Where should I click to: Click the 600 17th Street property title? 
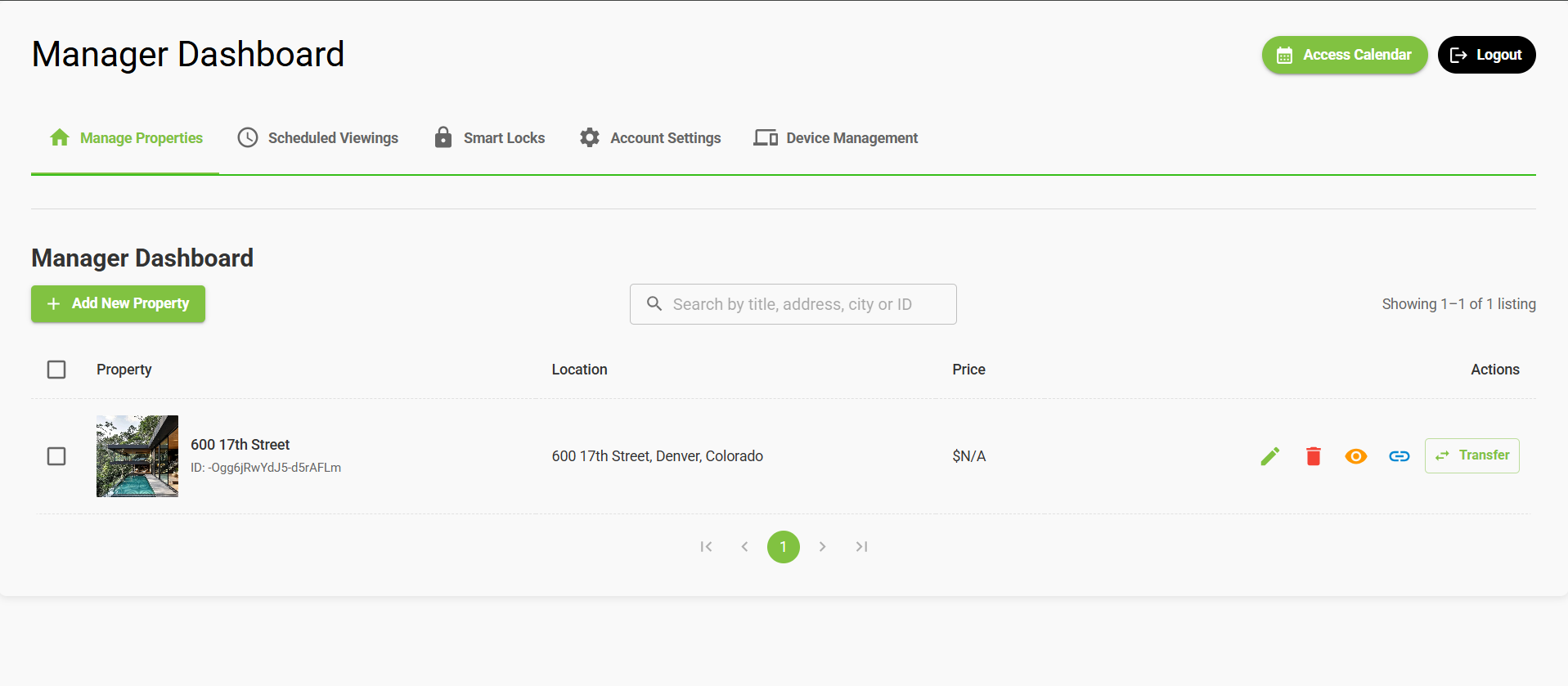coord(240,445)
